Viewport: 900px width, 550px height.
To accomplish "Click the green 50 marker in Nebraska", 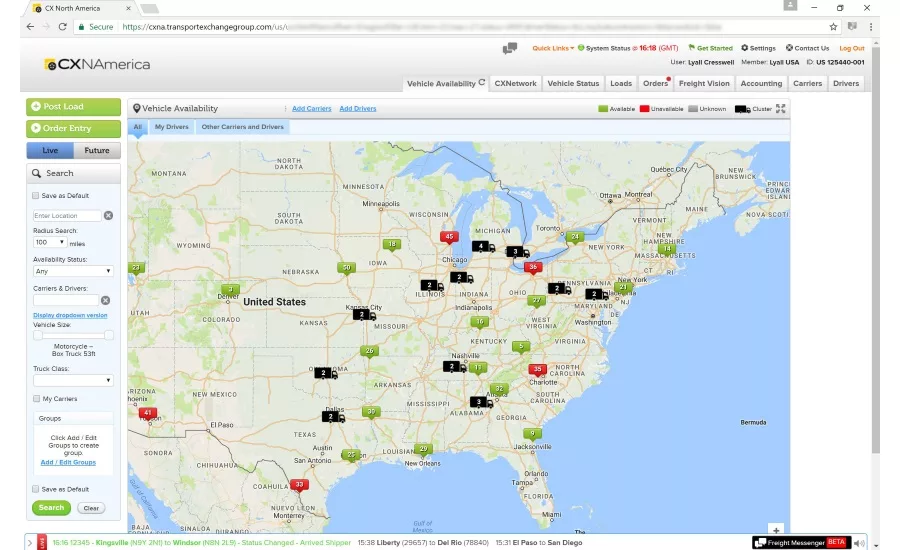I will pyautogui.click(x=347, y=269).
